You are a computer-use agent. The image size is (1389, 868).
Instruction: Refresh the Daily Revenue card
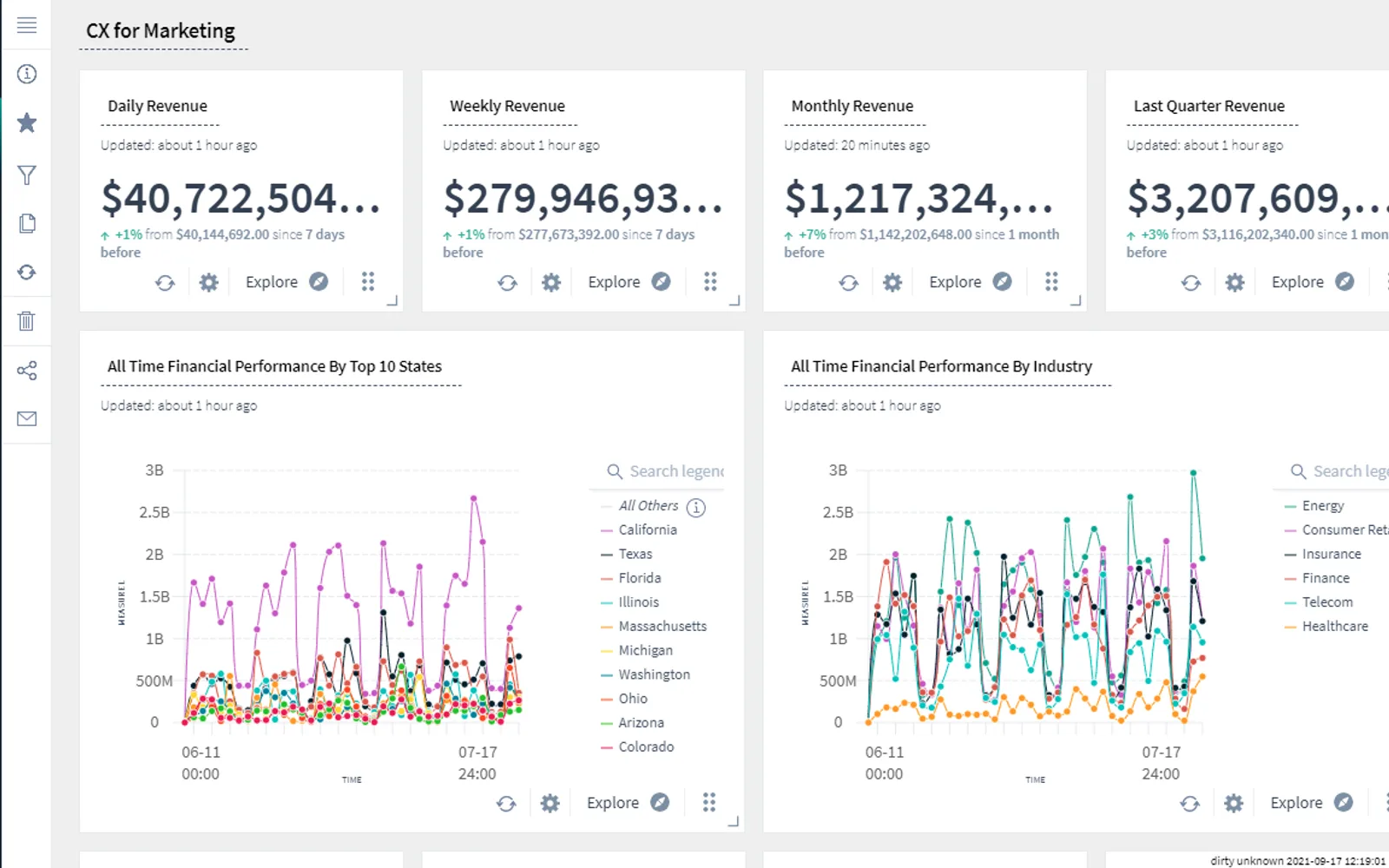tap(165, 282)
